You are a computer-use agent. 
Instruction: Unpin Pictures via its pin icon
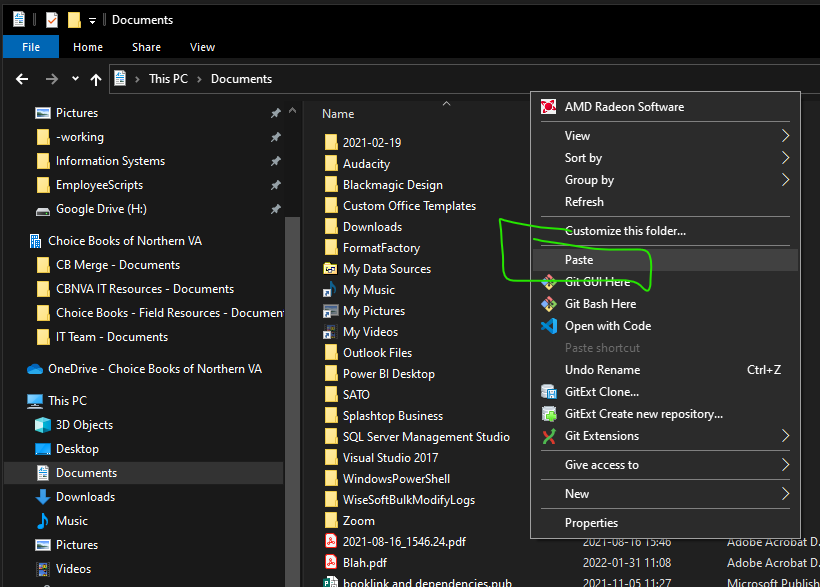(276, 113)
